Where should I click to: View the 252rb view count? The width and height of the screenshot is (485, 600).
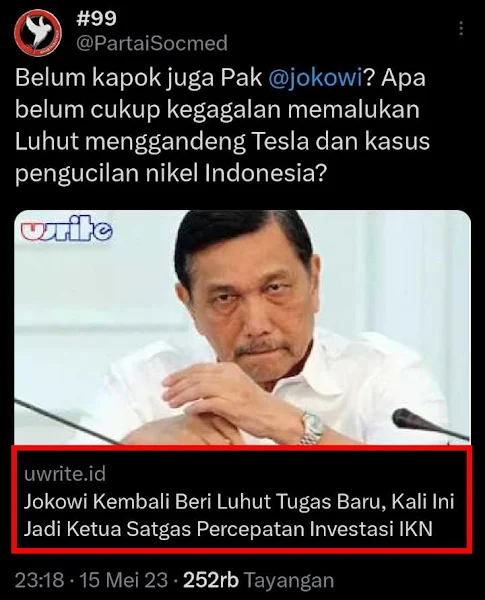[211, 580]
